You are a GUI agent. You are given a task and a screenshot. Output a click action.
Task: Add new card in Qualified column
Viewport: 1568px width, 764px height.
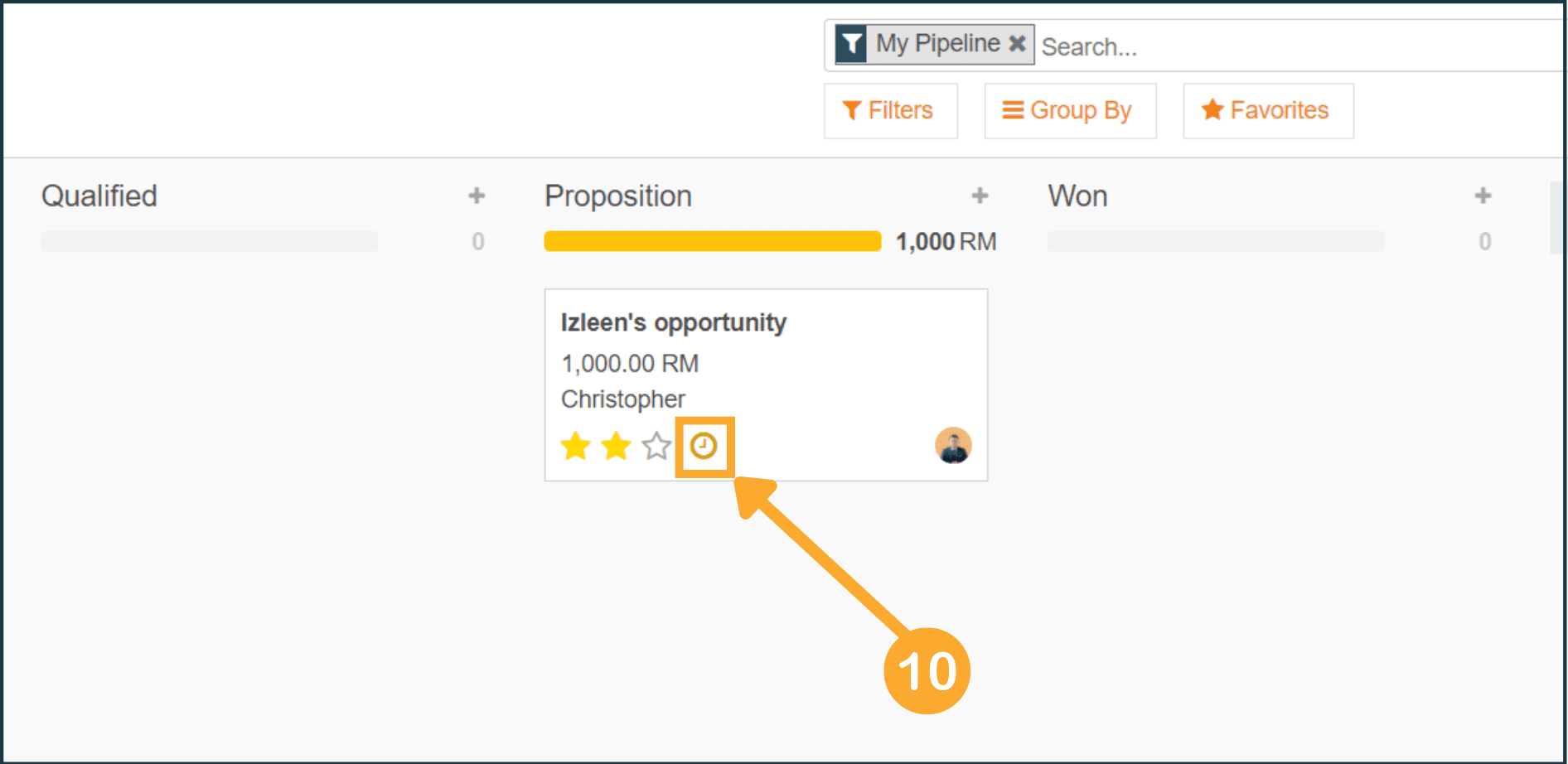pos(477,196)
